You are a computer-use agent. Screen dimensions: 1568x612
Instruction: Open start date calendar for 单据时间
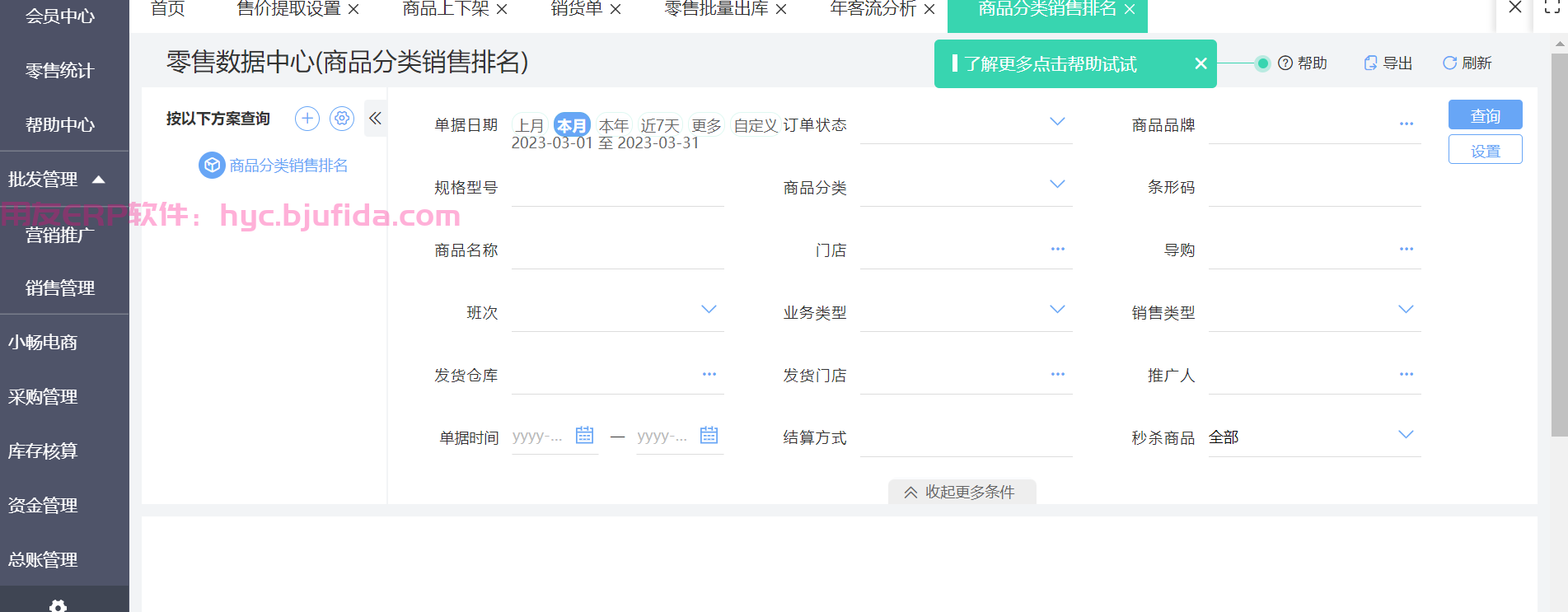coord(584,435)
